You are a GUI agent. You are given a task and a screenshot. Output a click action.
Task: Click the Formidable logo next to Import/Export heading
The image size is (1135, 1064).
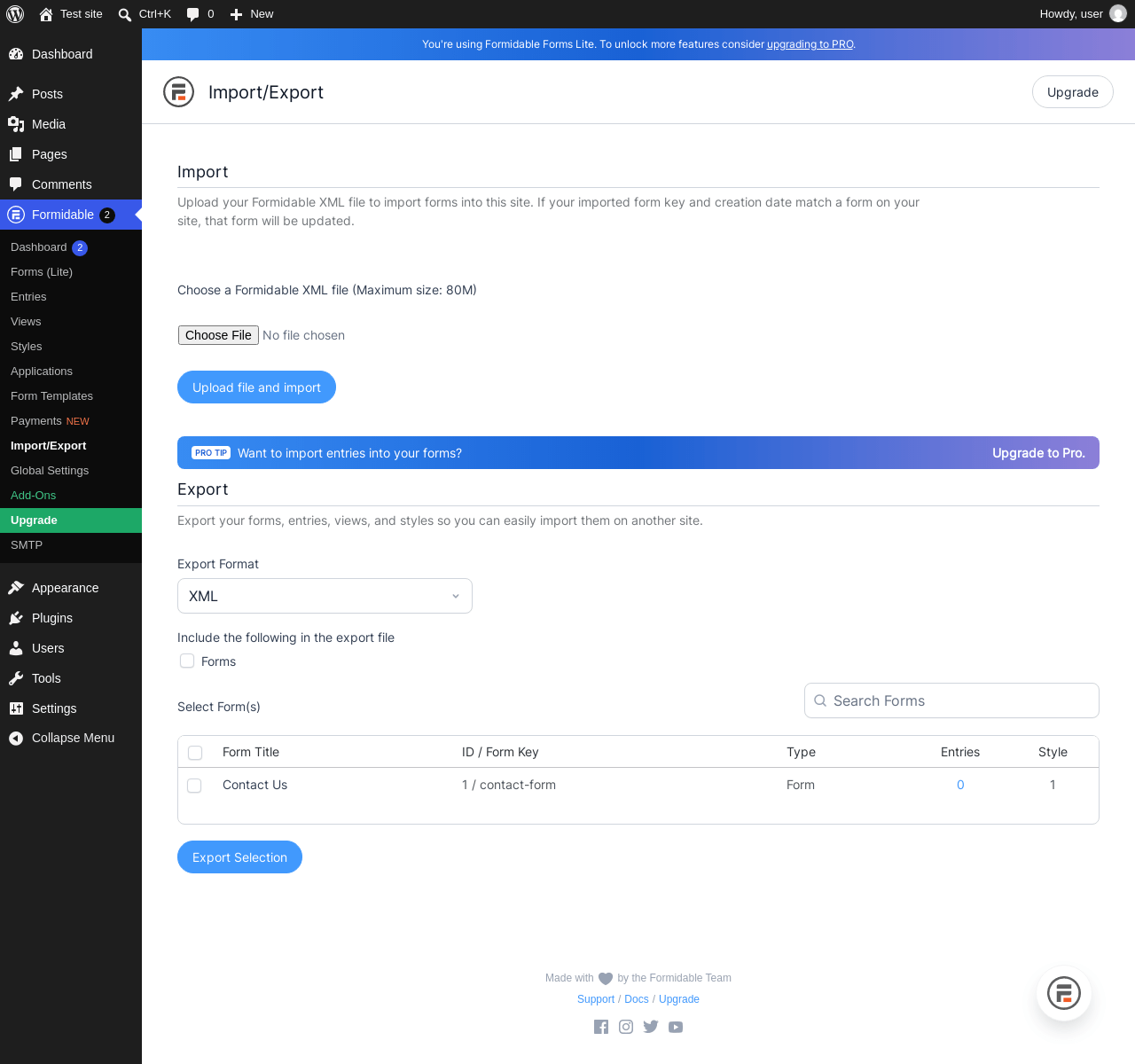179,92
